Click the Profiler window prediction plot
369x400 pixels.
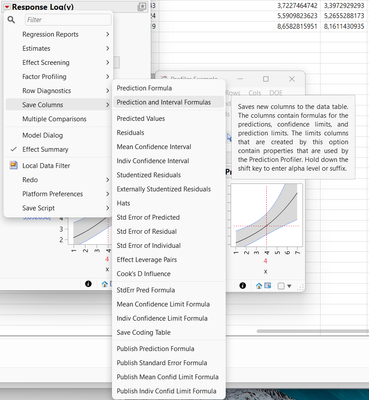click(266, 215)
